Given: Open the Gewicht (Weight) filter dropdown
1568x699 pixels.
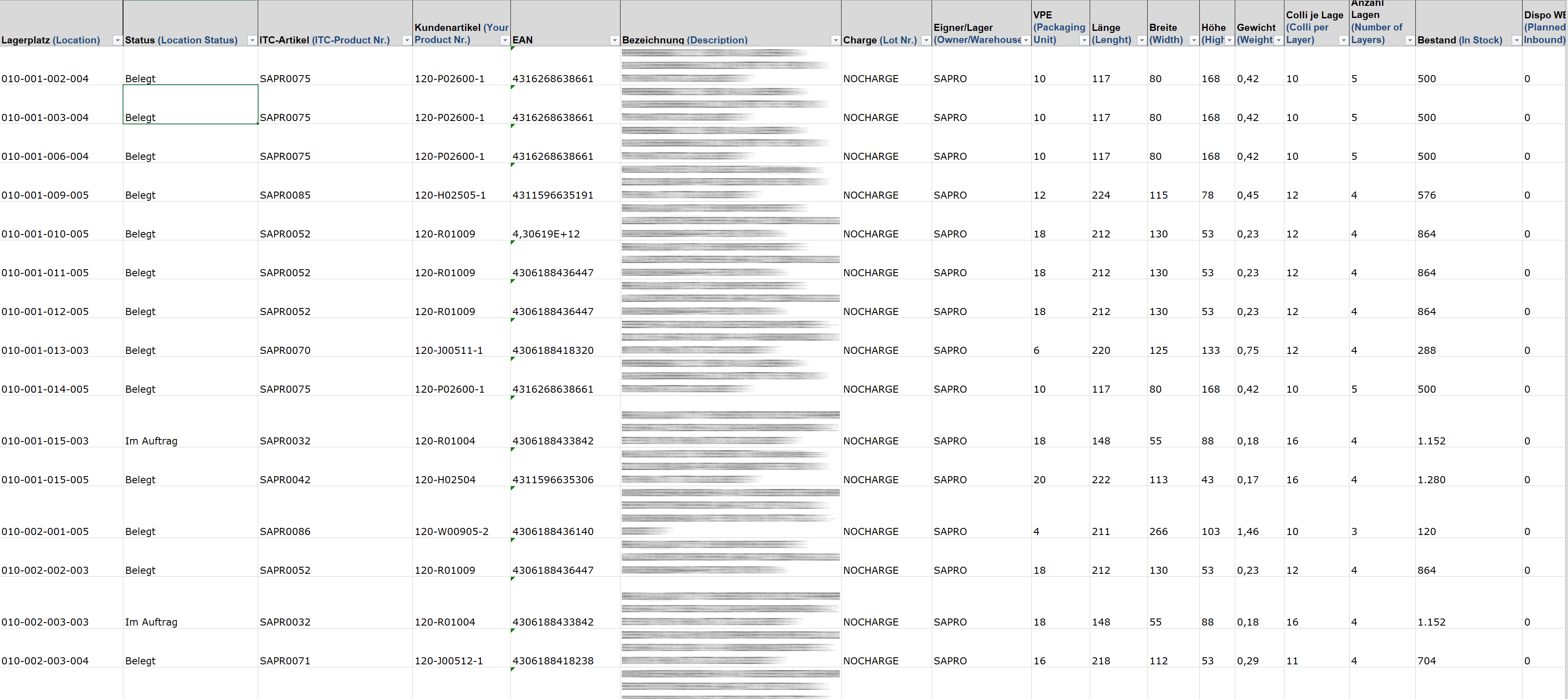Looking at the screenshot, I should click(1278, 40).
